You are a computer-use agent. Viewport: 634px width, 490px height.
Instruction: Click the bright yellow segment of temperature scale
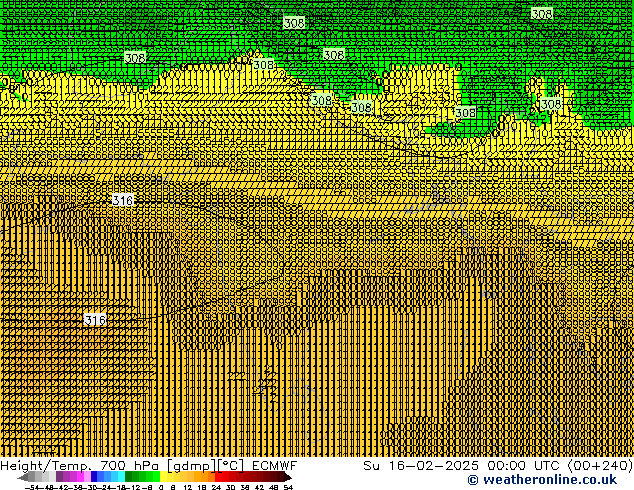point(164,477)
